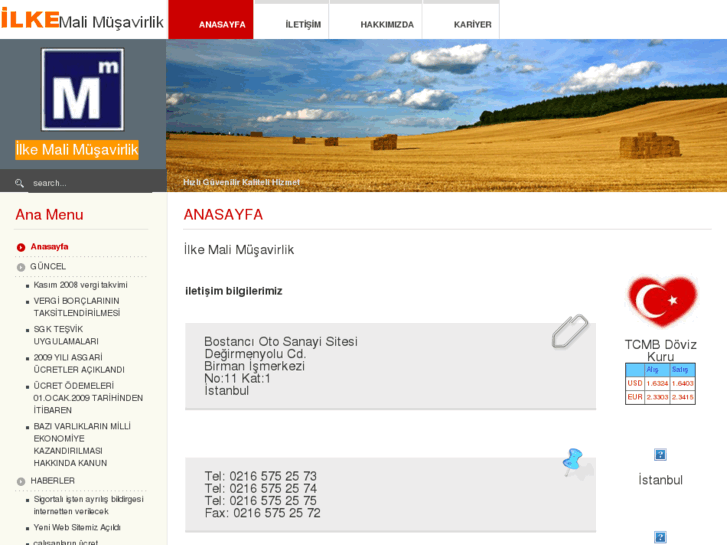Click the Bostancı Oto Sanayi Sitesi address line
Viewport: 727px width, 545px height.
(x=281, y=341)
